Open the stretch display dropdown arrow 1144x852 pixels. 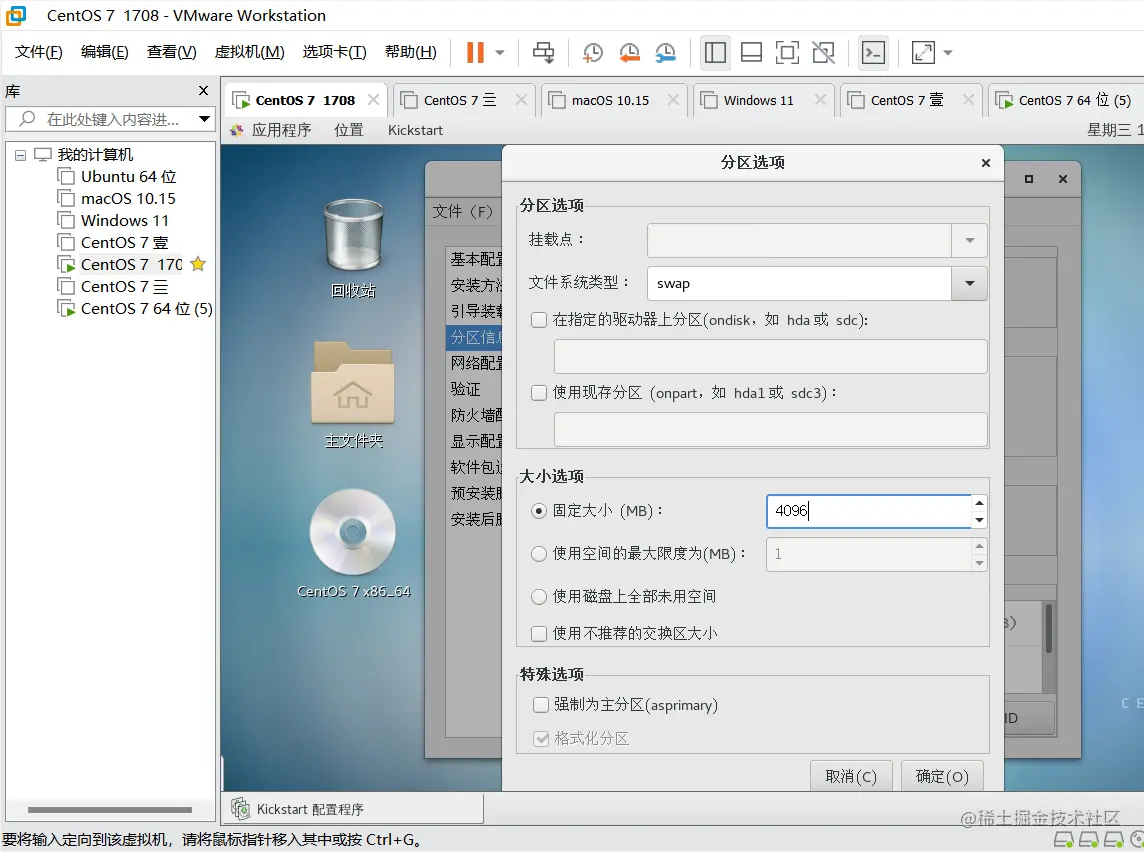[948, 53]
